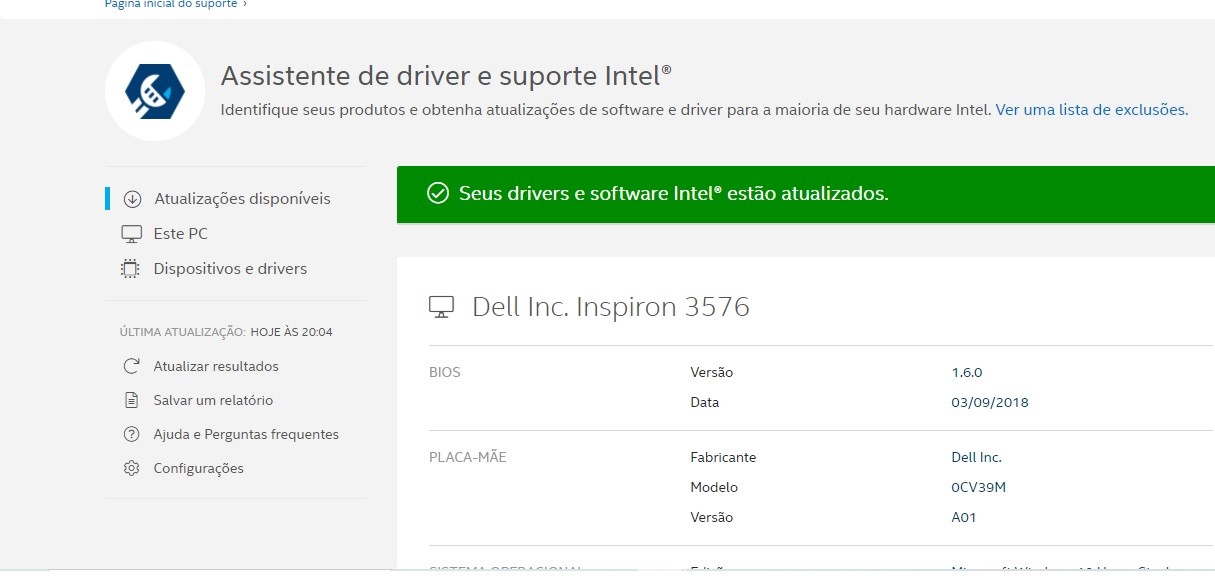
Task: Click the gear icon for Configurações
Action: click(131, 469)
